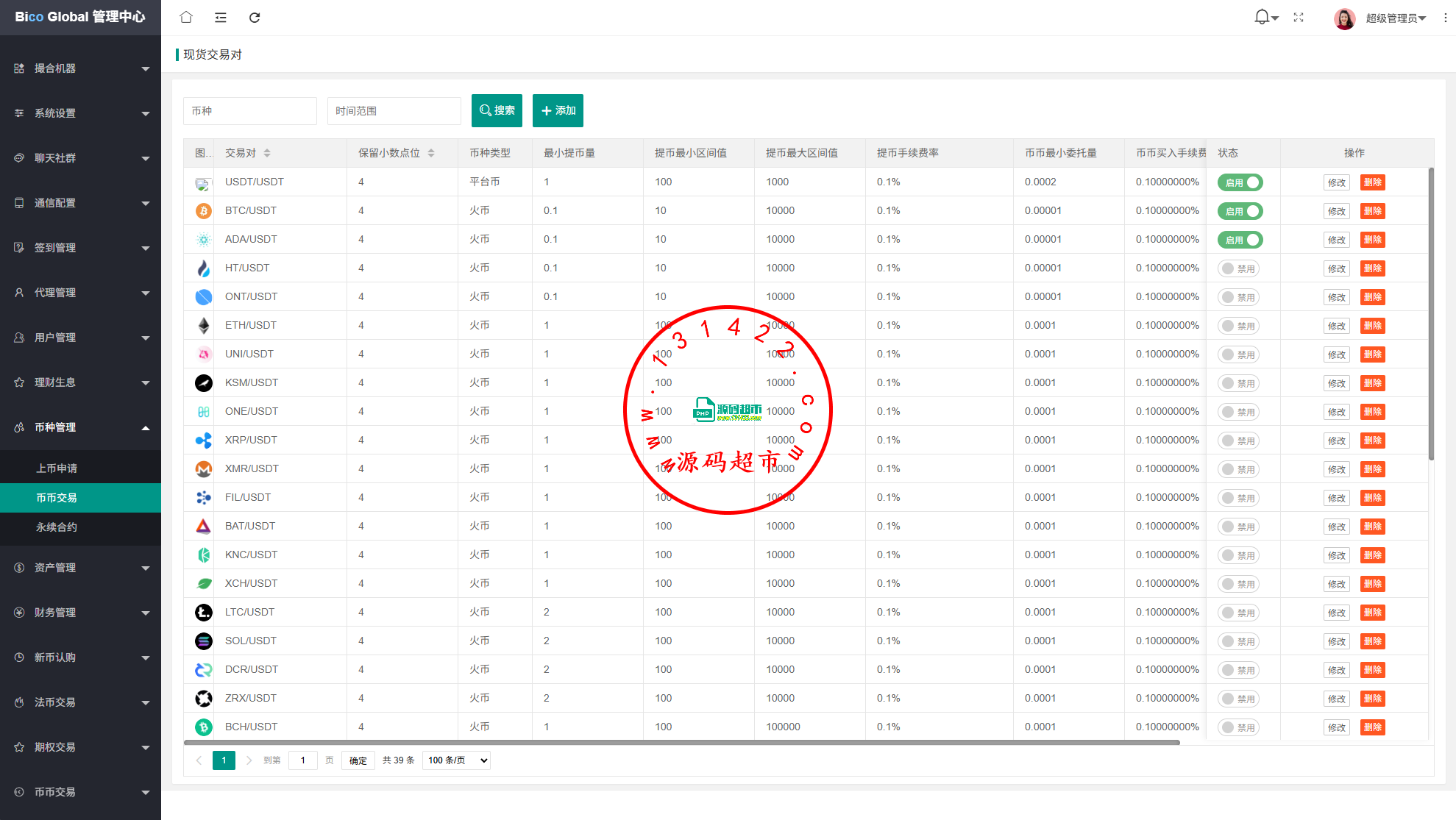Expand the 用户管理 menu item
This screenshot has width=1456, height=820.
tap(80, 338)
